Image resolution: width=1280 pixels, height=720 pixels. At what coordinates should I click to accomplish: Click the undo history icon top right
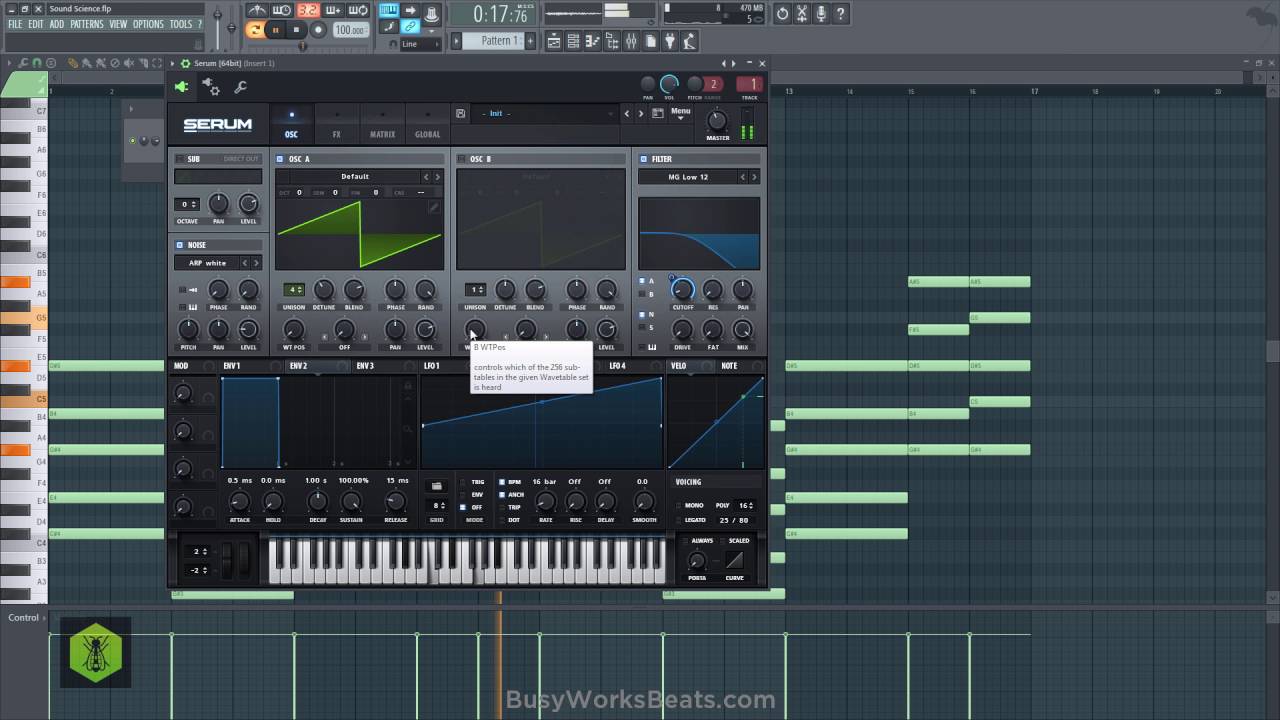pyautogui.click(x=782, y=14)
